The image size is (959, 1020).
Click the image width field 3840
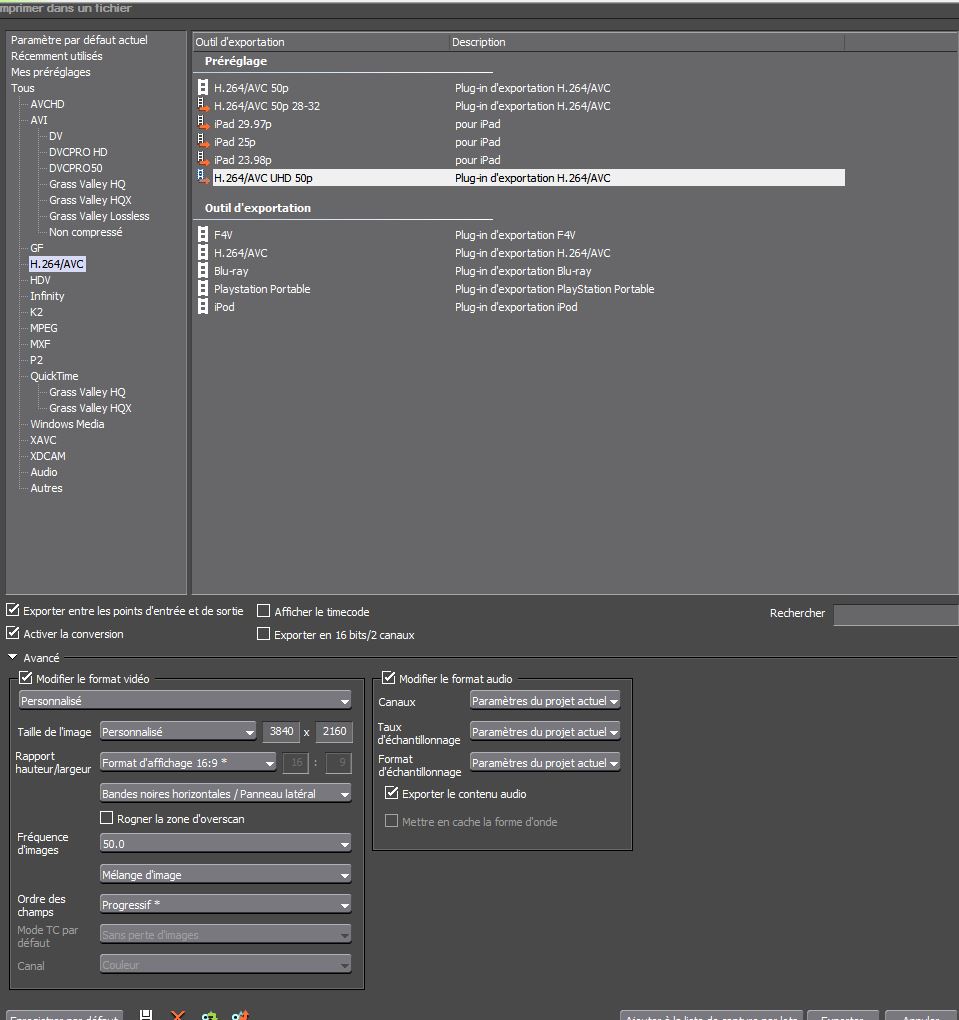click(281, 731)
